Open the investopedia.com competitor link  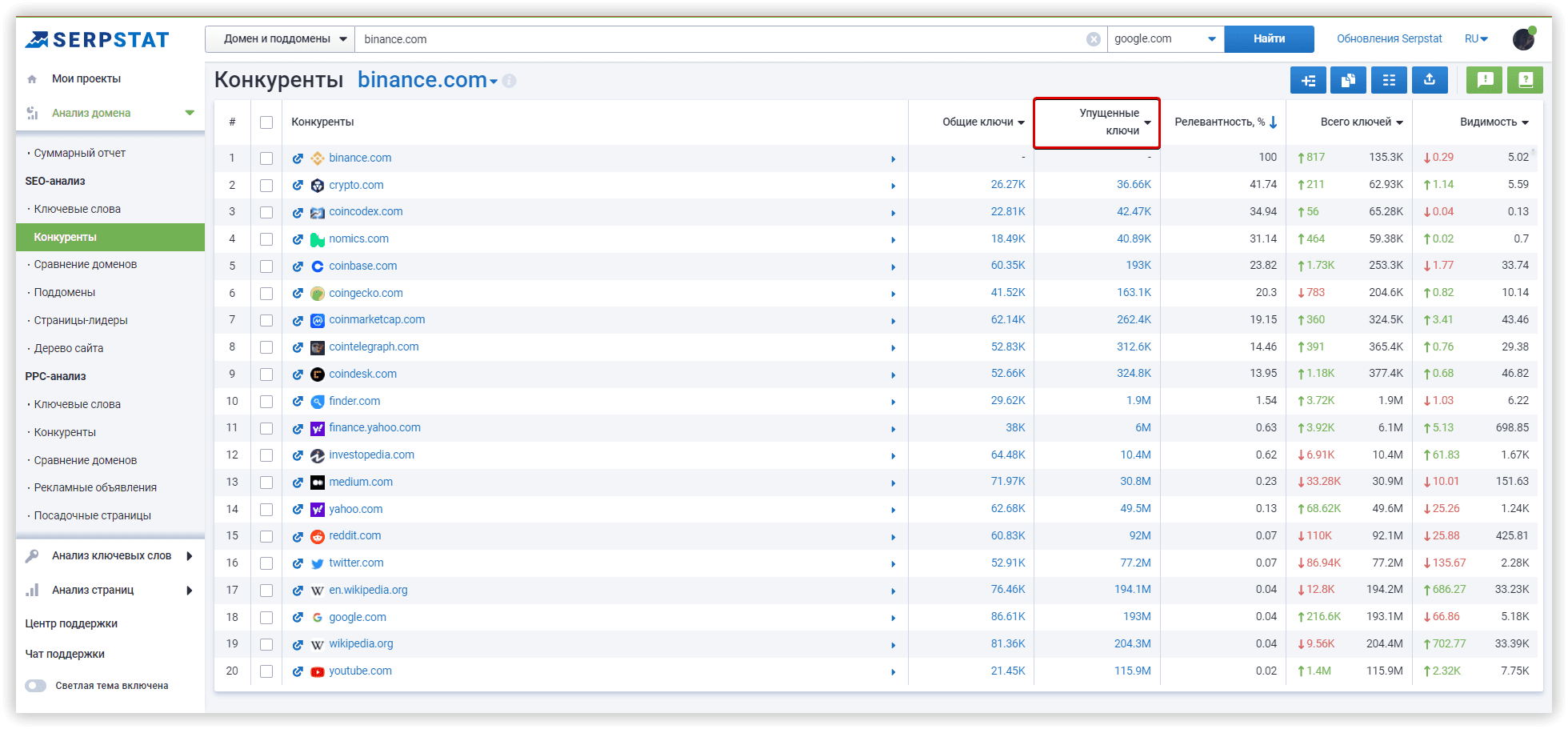tap(371, 455)
